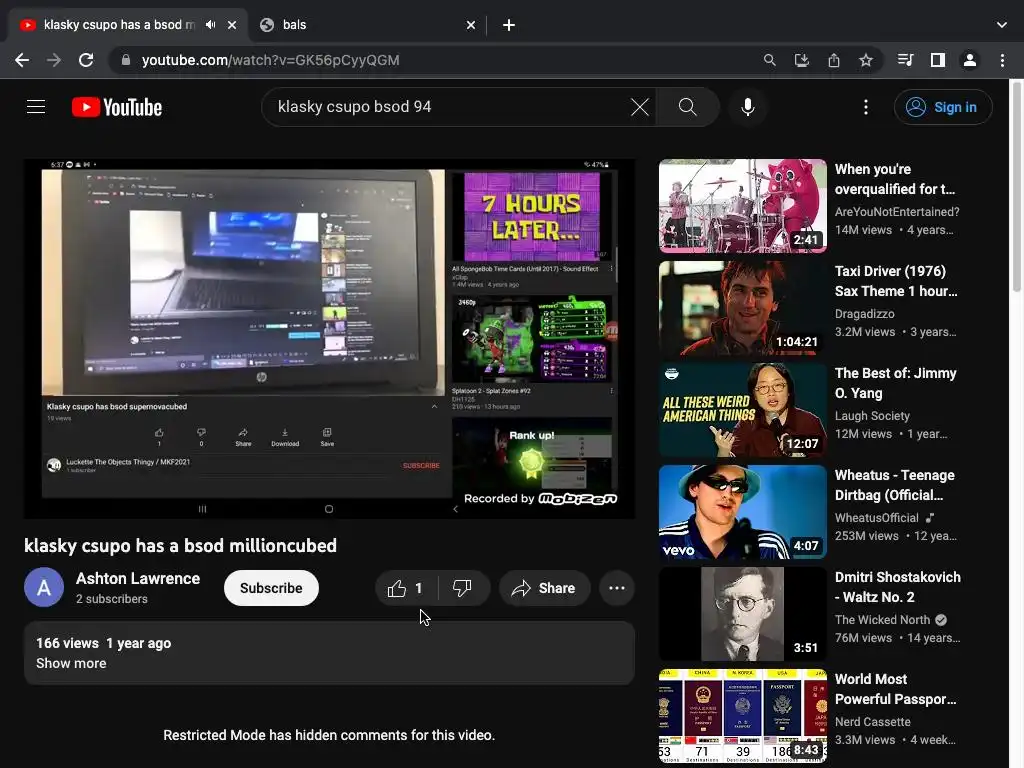The width and height of the screenshot is (1024, 768).
Task: Close the klasky csupo YouTube tab
Action: [x=232, y=25]
